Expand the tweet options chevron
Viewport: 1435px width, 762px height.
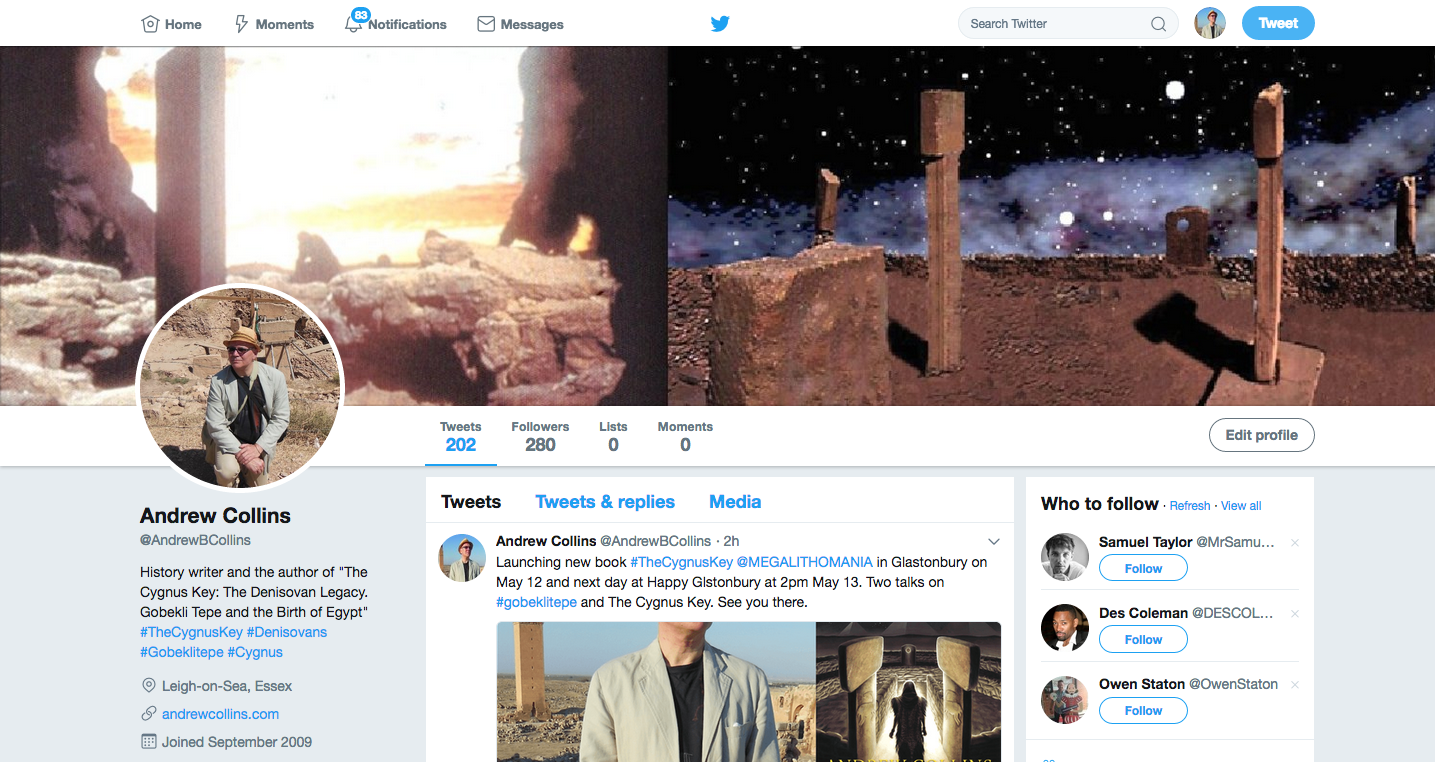coord(994,542)
